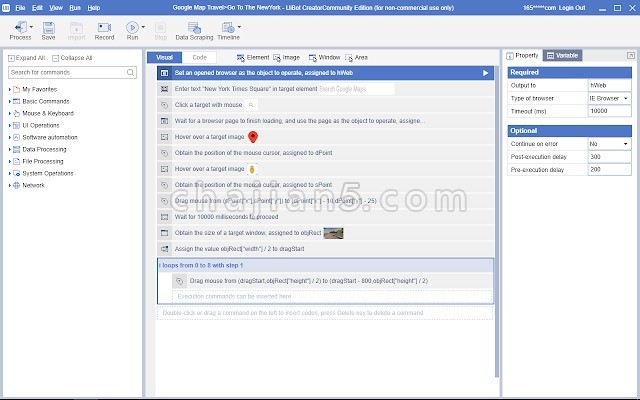Click the File Processing icon
This screenshot has height=400, width=640.
pyautogui.click(x=16, y=162)
